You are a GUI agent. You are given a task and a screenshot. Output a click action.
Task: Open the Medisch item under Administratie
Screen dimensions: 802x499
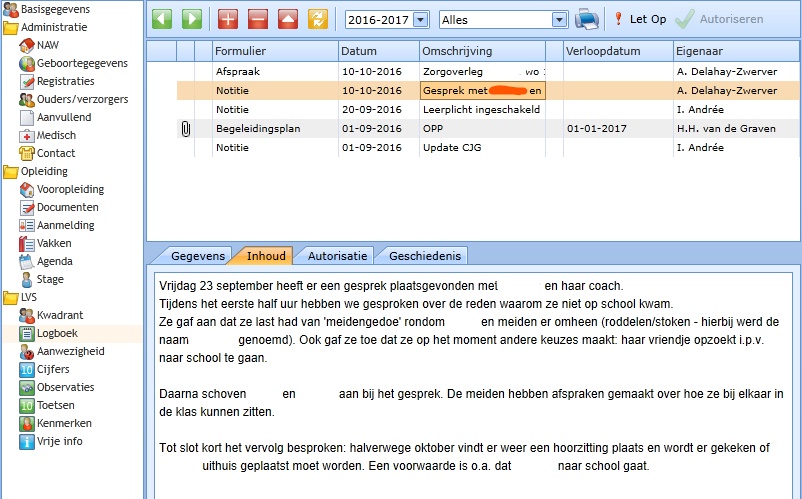click(x=58, y=135)
